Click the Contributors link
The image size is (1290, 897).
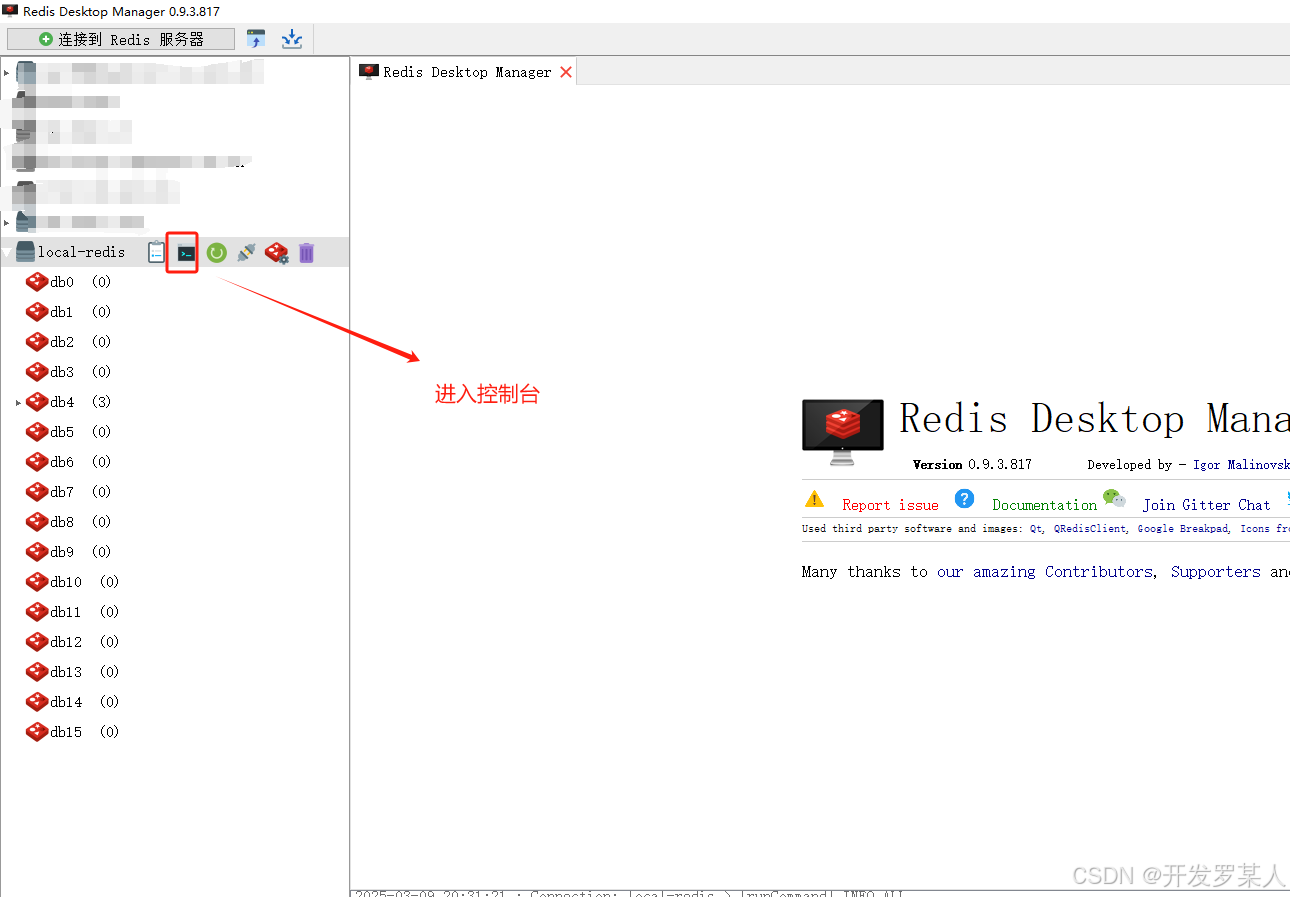(x=1098, y=571)
